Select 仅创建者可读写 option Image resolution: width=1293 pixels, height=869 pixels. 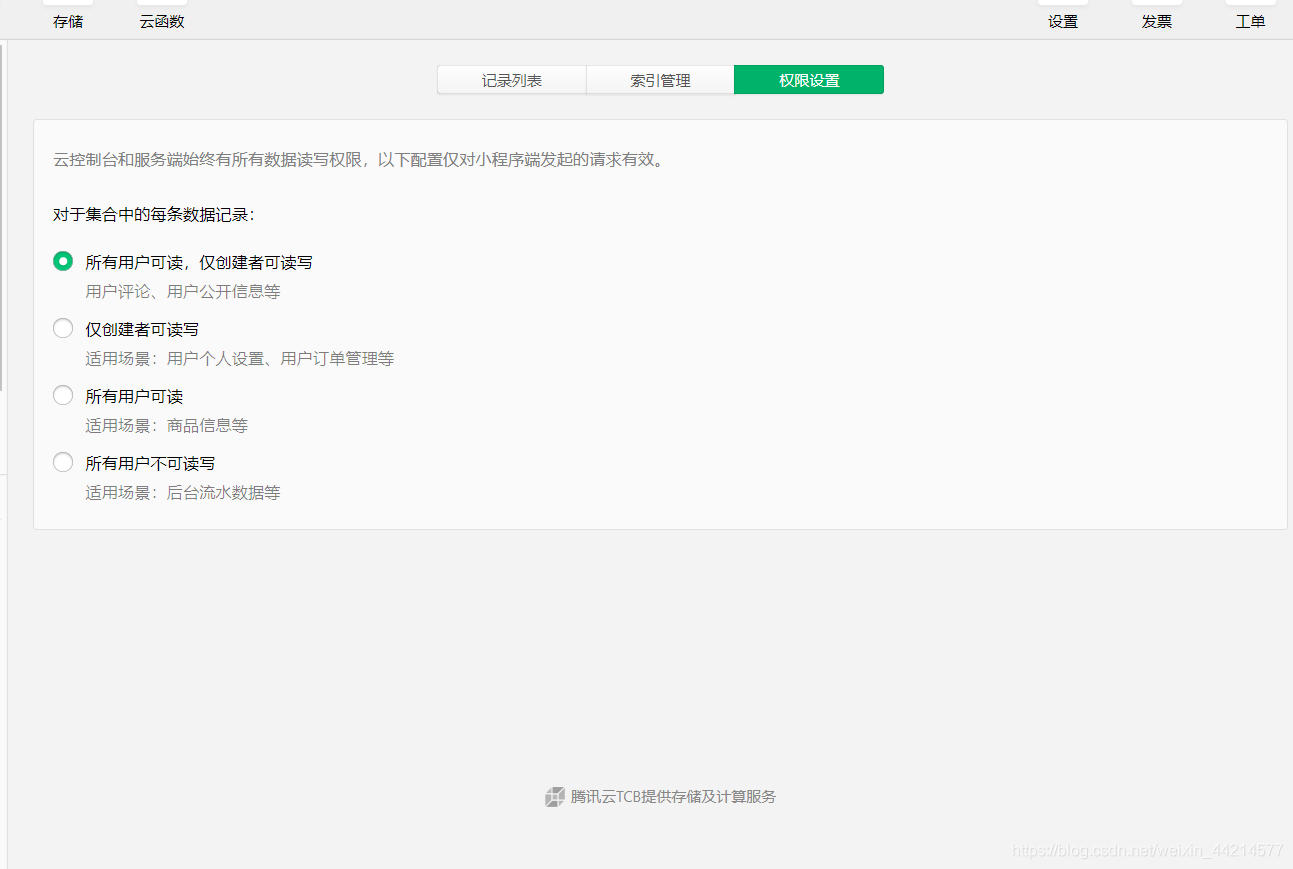pyautogui.click(x=63, y=327)
